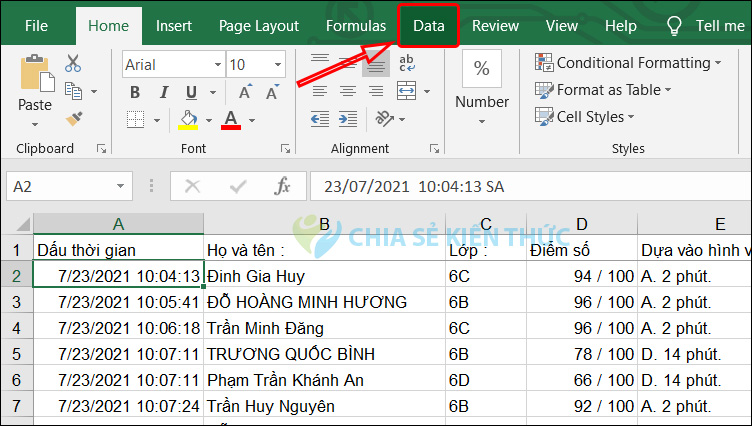Toggle Italic formatting

coord(164,92)
